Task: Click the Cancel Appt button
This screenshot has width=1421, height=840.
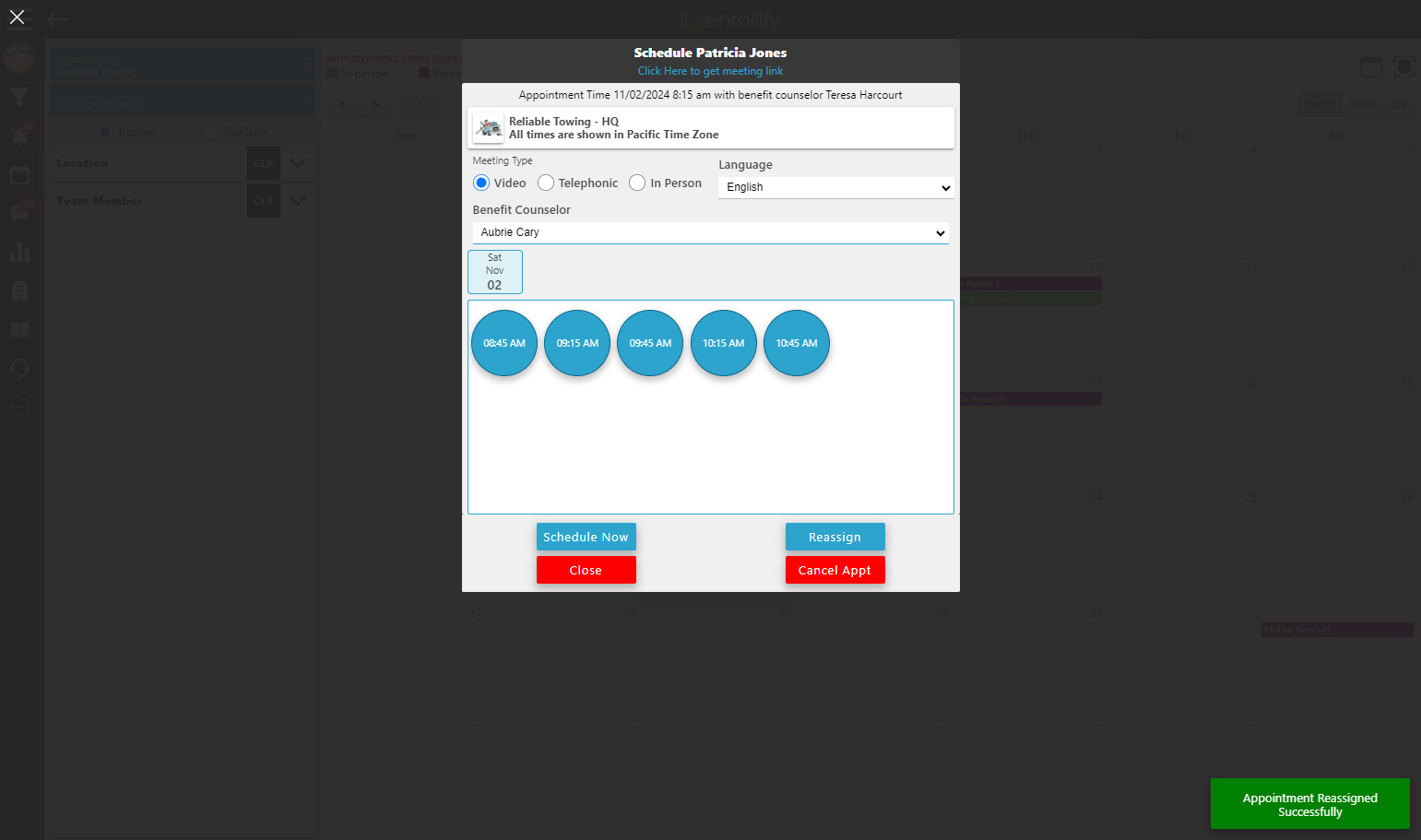Action: pos(835,570)
